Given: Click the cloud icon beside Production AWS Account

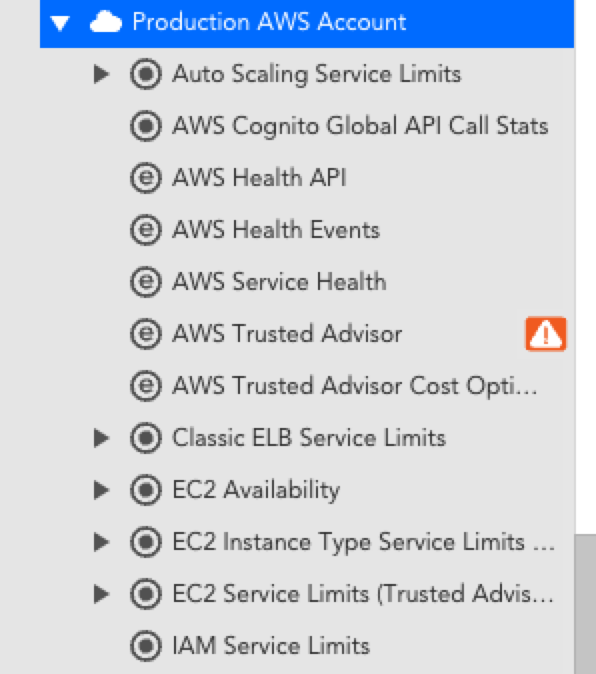Looking at the screenshot, I should click(106, 22).
